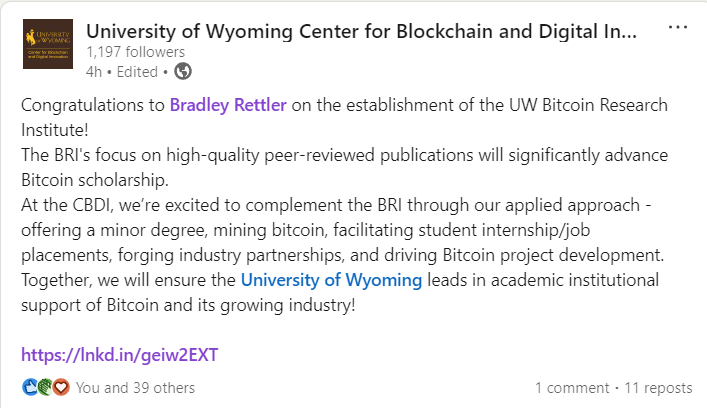Image resolution: width=707 pixels, height=408 pixels.
Task: View the 11 reposts list
Action: 656,387
